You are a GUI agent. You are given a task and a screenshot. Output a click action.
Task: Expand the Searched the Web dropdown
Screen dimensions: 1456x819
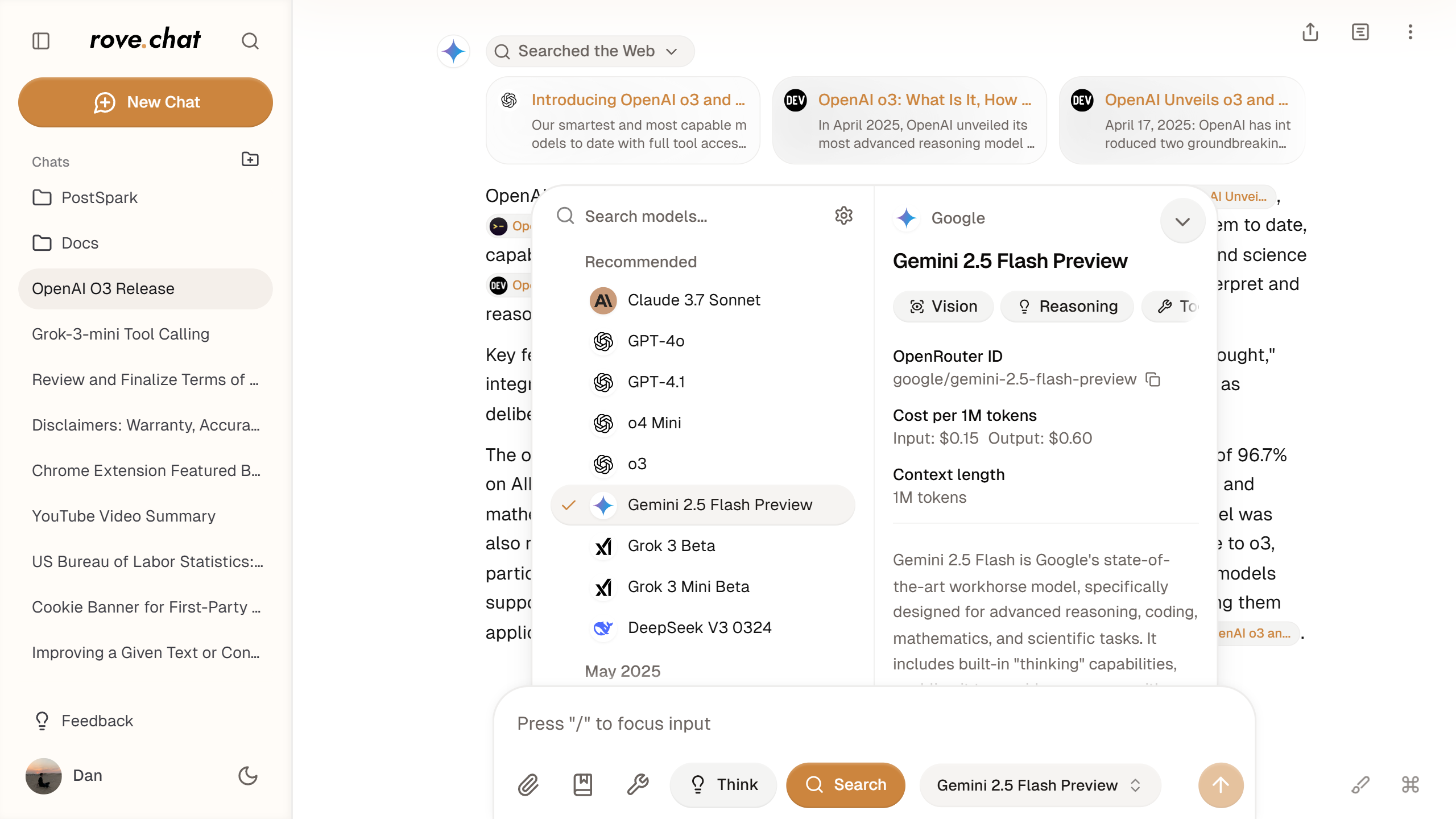tap(590, 51)
